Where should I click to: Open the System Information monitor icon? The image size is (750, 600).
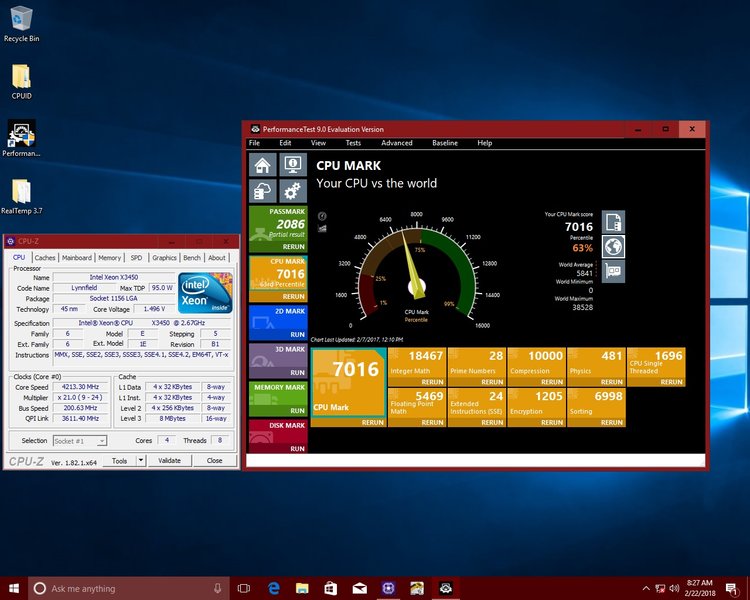(293, 165)
